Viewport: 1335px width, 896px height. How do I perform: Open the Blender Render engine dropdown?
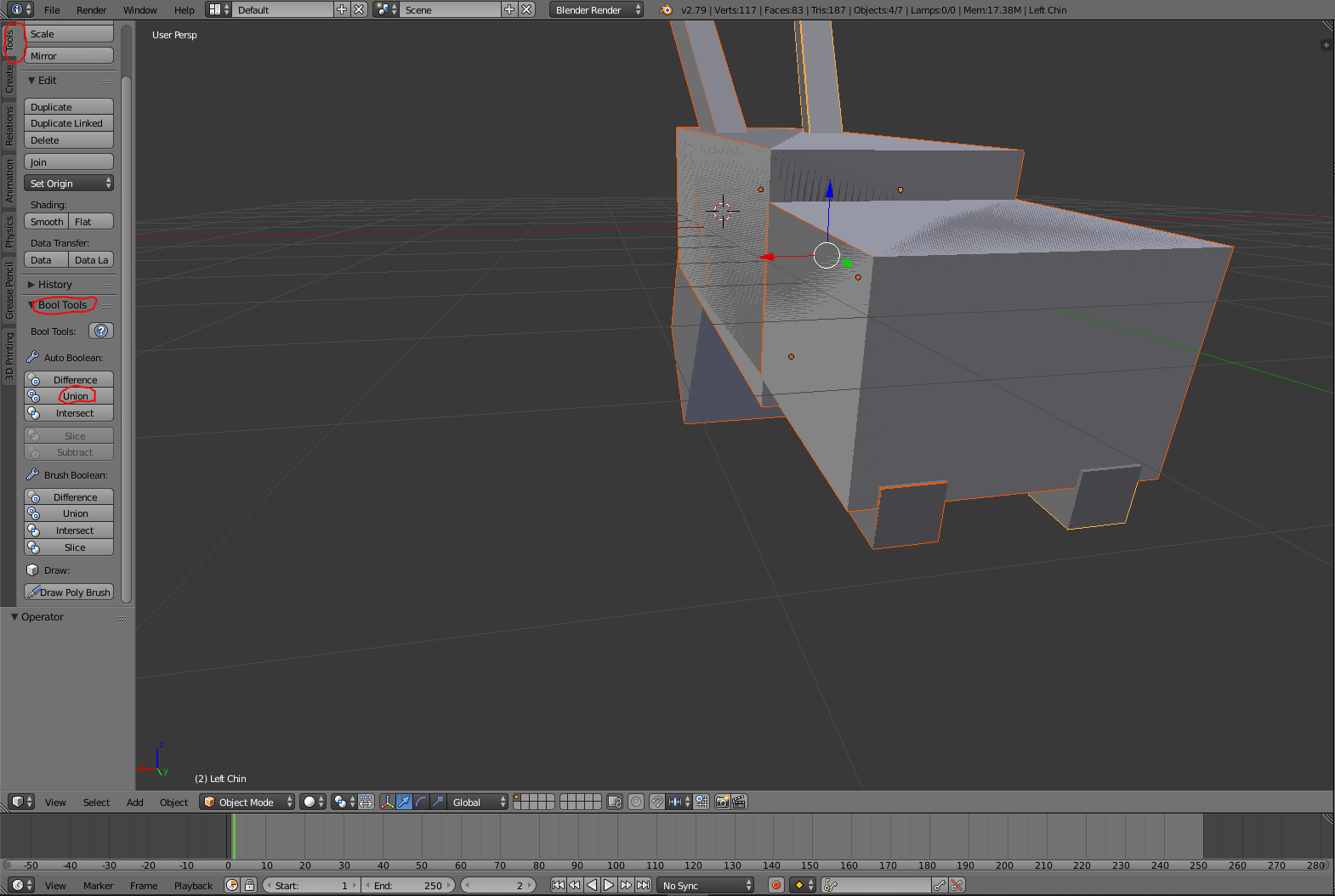[596, 10]
